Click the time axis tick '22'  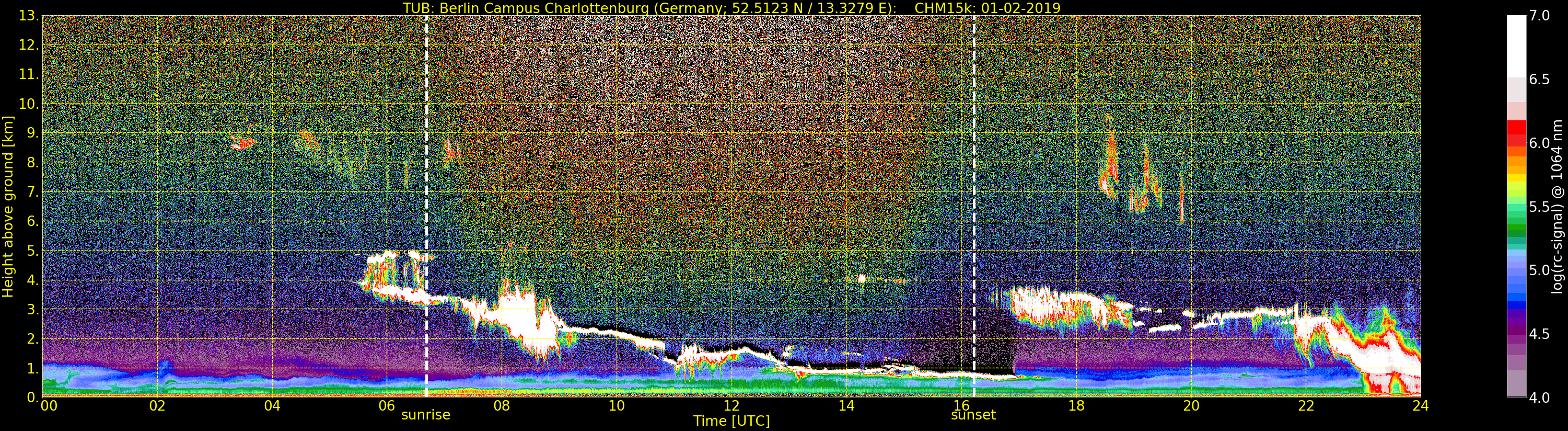pyautogui.click(x=1306, y=405)
